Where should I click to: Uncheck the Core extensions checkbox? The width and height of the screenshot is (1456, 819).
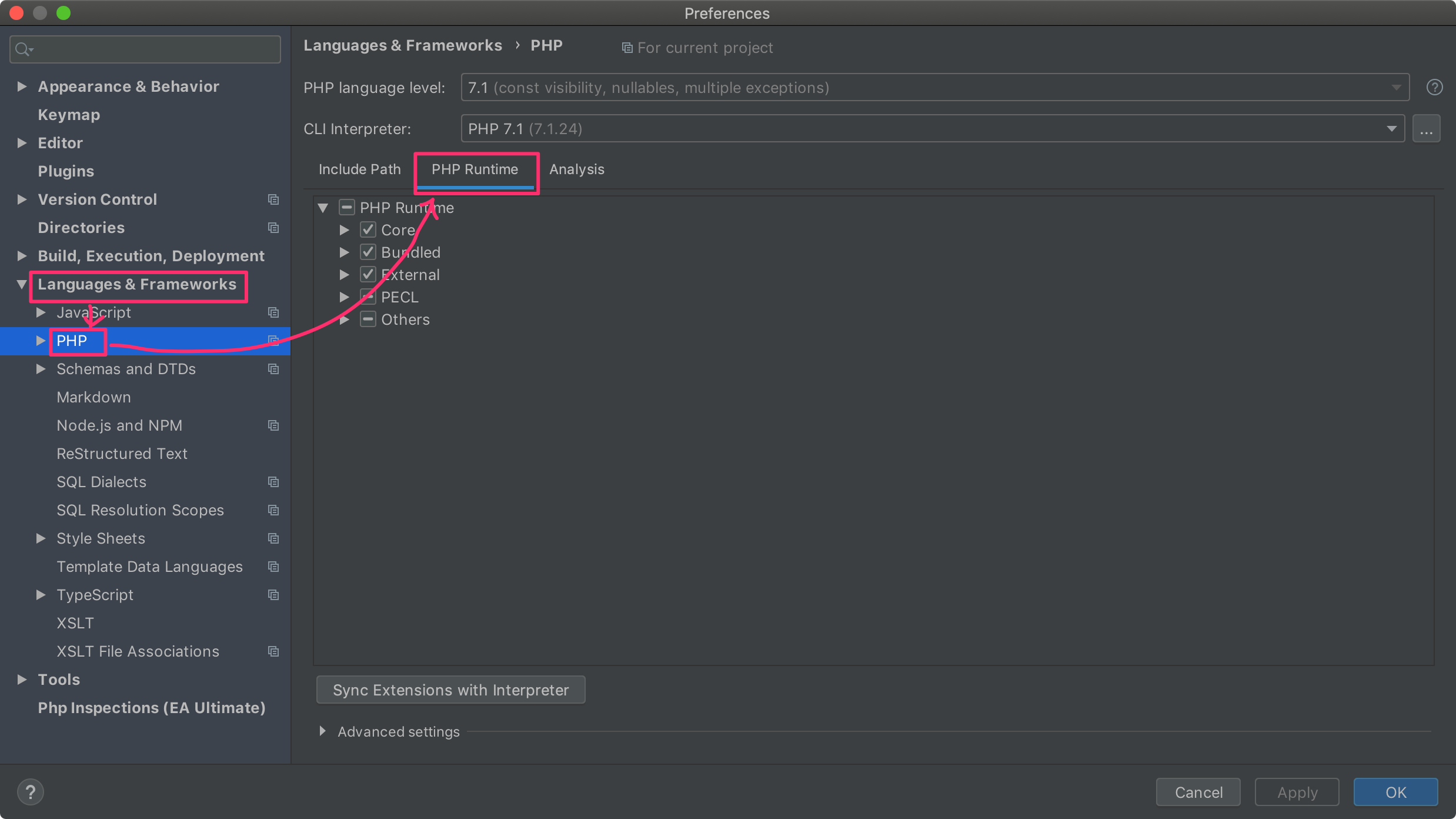368,230
